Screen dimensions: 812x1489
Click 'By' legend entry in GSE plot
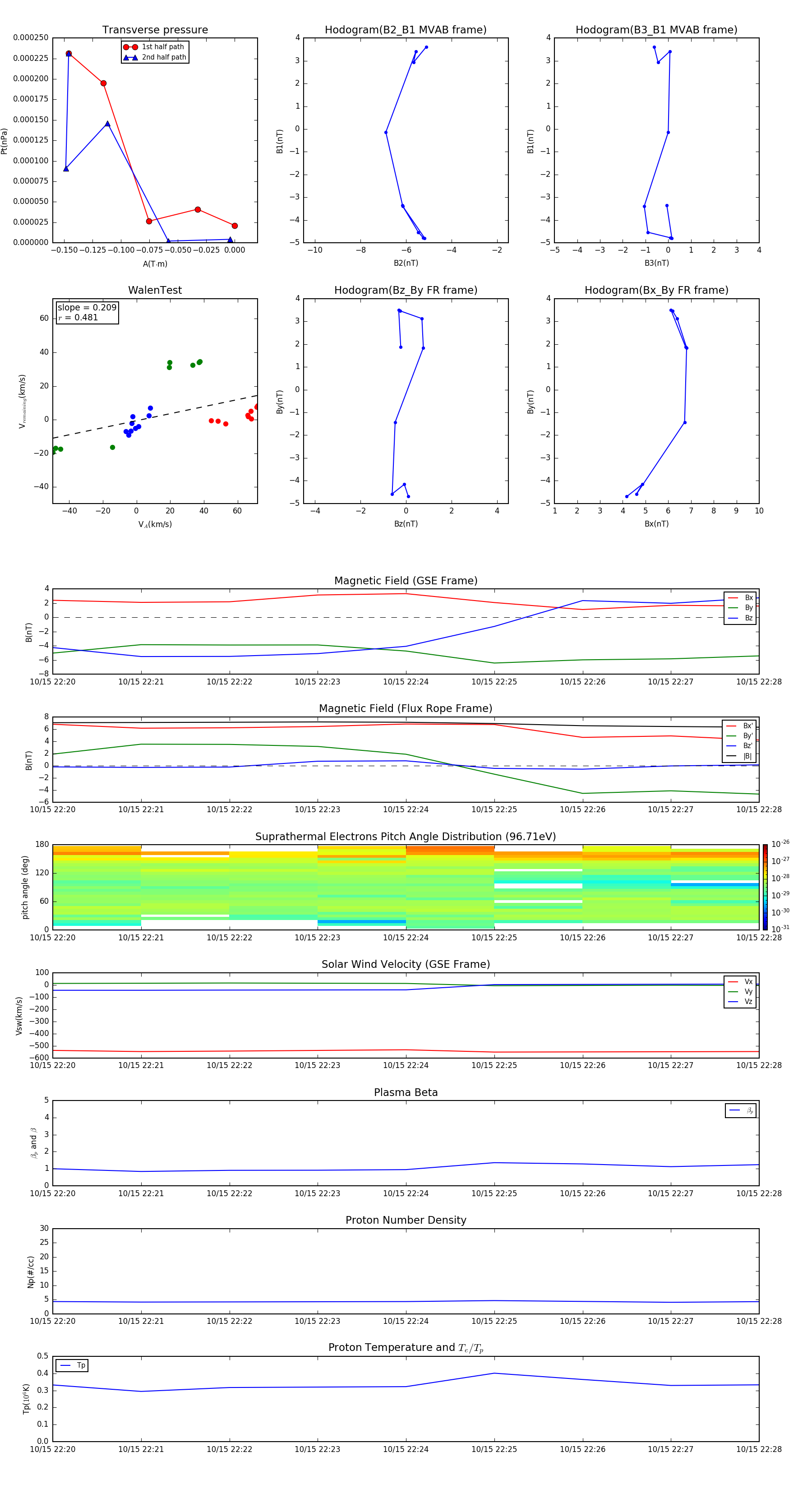740,607
